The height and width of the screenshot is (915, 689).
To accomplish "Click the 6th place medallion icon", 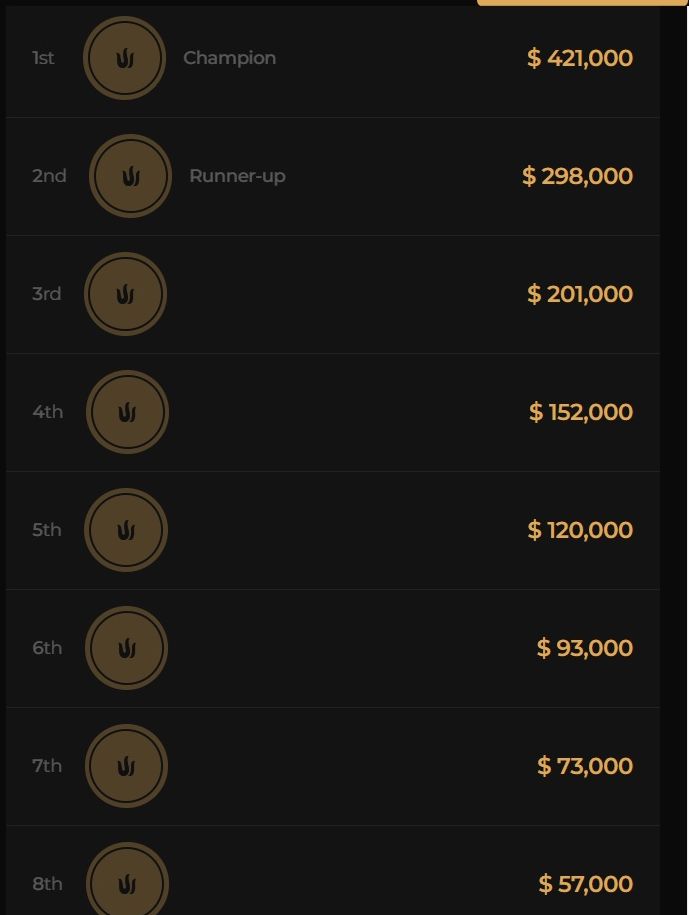I will tap(126, 648).
